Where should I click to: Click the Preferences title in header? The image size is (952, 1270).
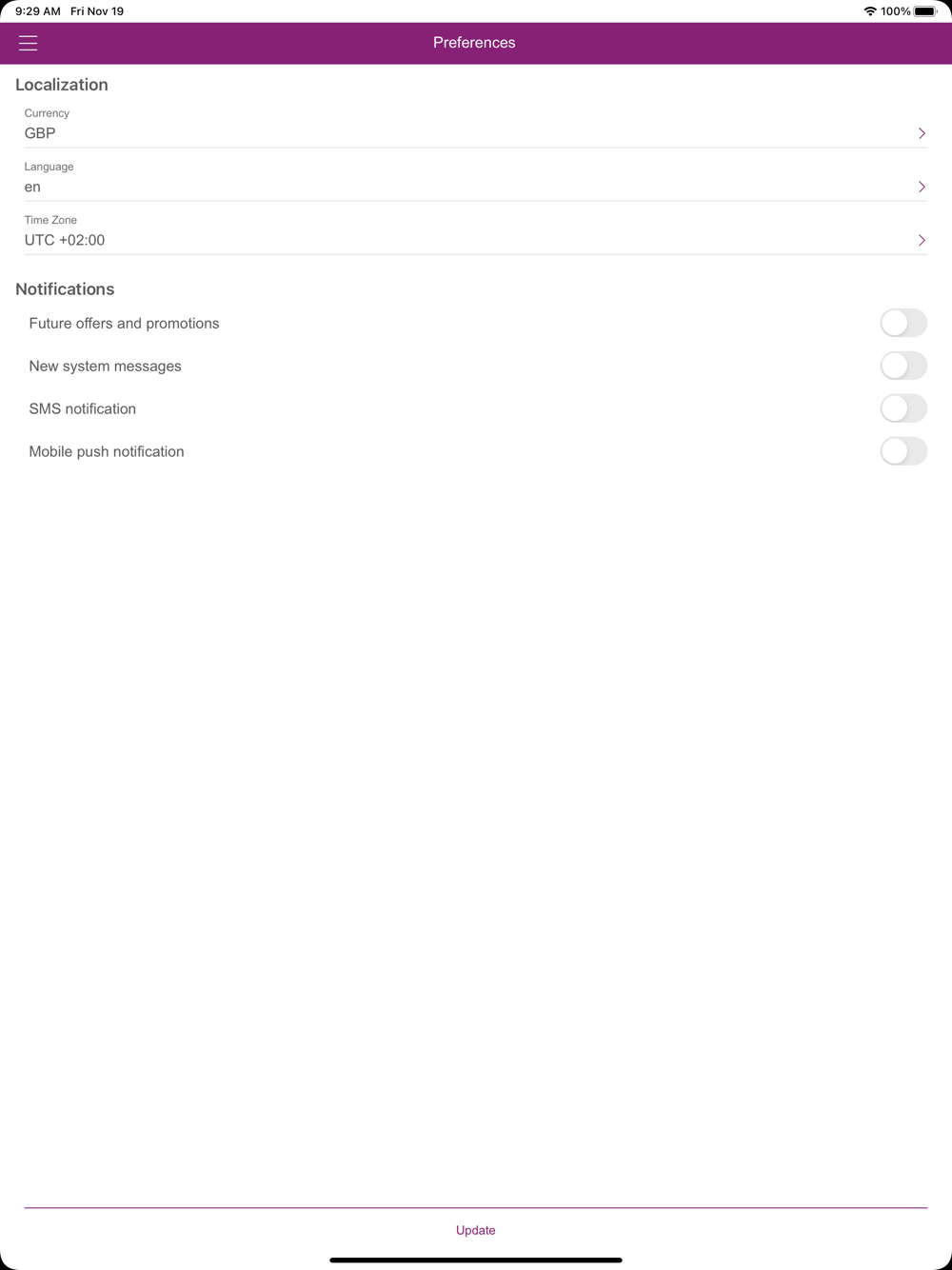click(x=474, y=43)
